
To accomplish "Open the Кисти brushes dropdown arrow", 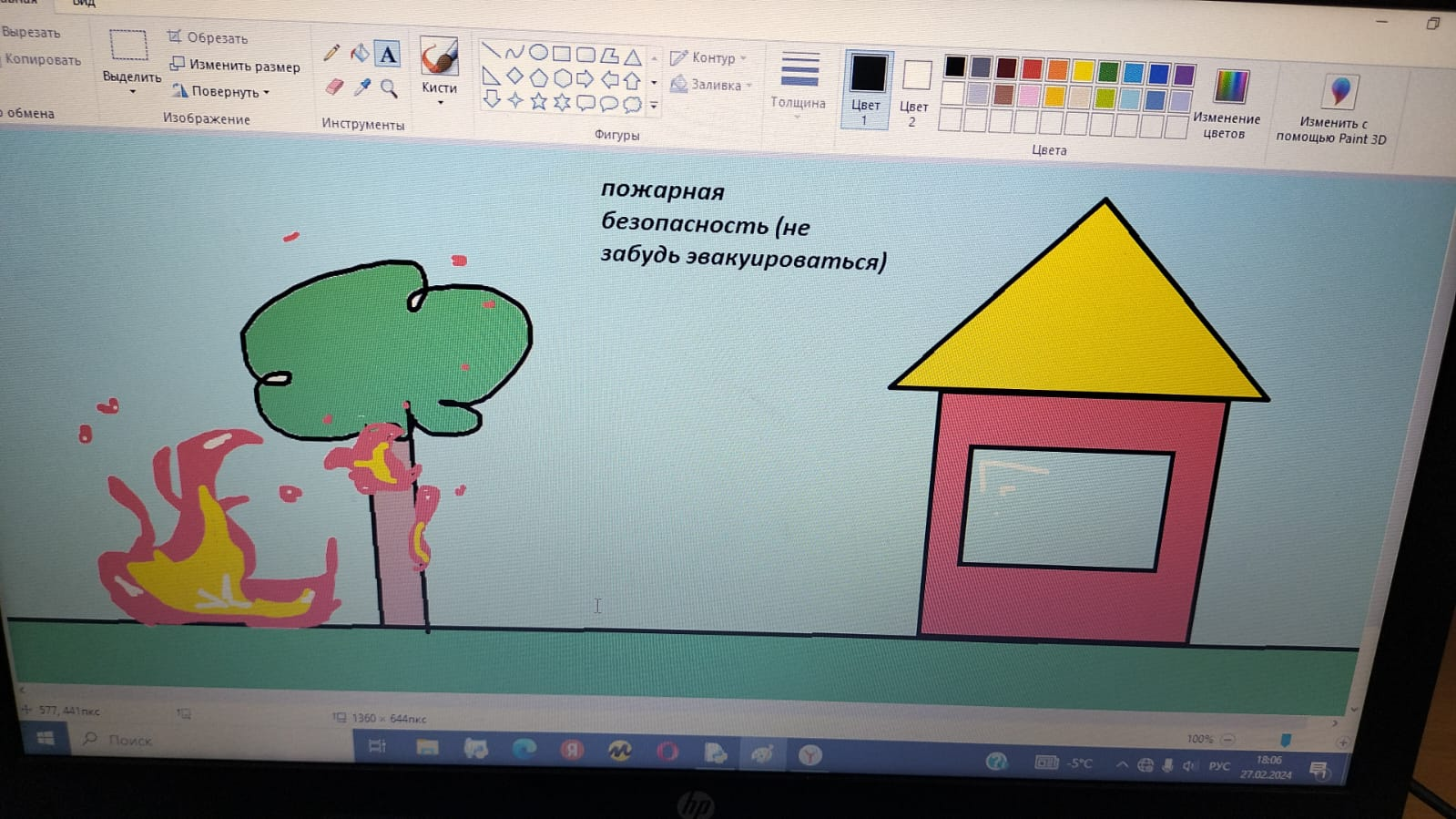I will (x=440, y=103).
